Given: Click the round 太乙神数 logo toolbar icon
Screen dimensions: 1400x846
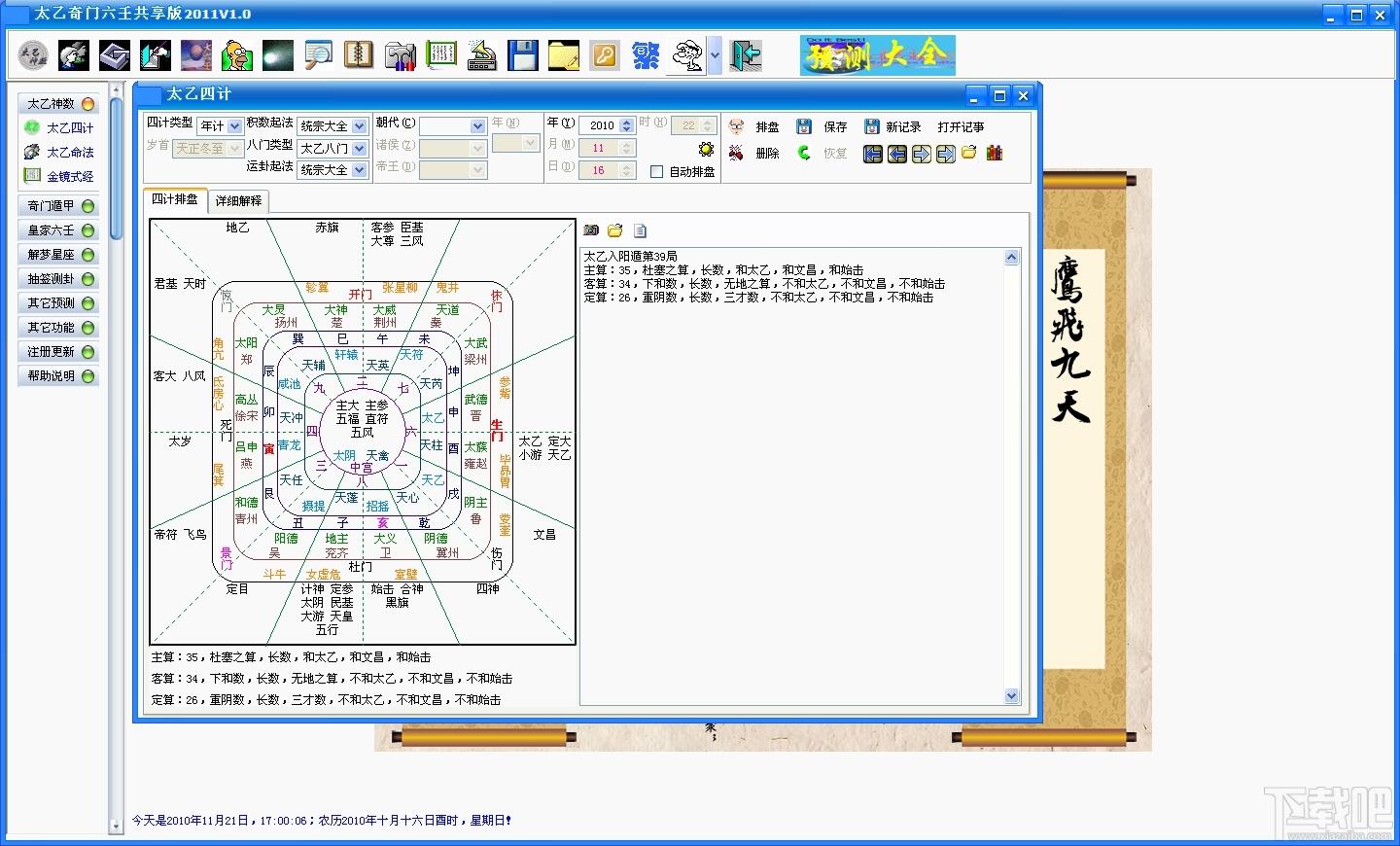Looking at the screenshot, I should pyautogui.click(x=33, y=55).
